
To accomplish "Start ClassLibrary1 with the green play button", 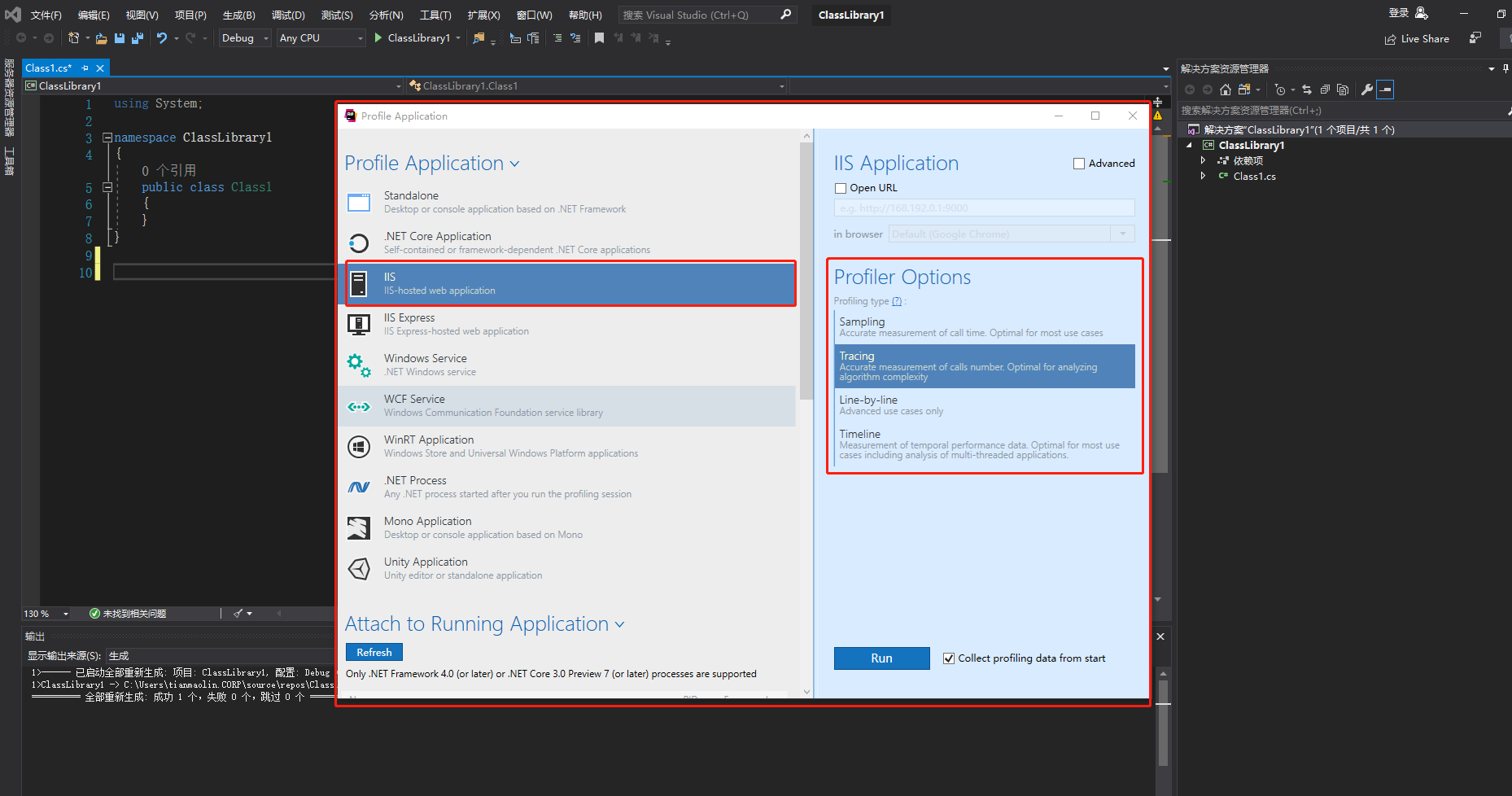I will (x=378, y=38).
